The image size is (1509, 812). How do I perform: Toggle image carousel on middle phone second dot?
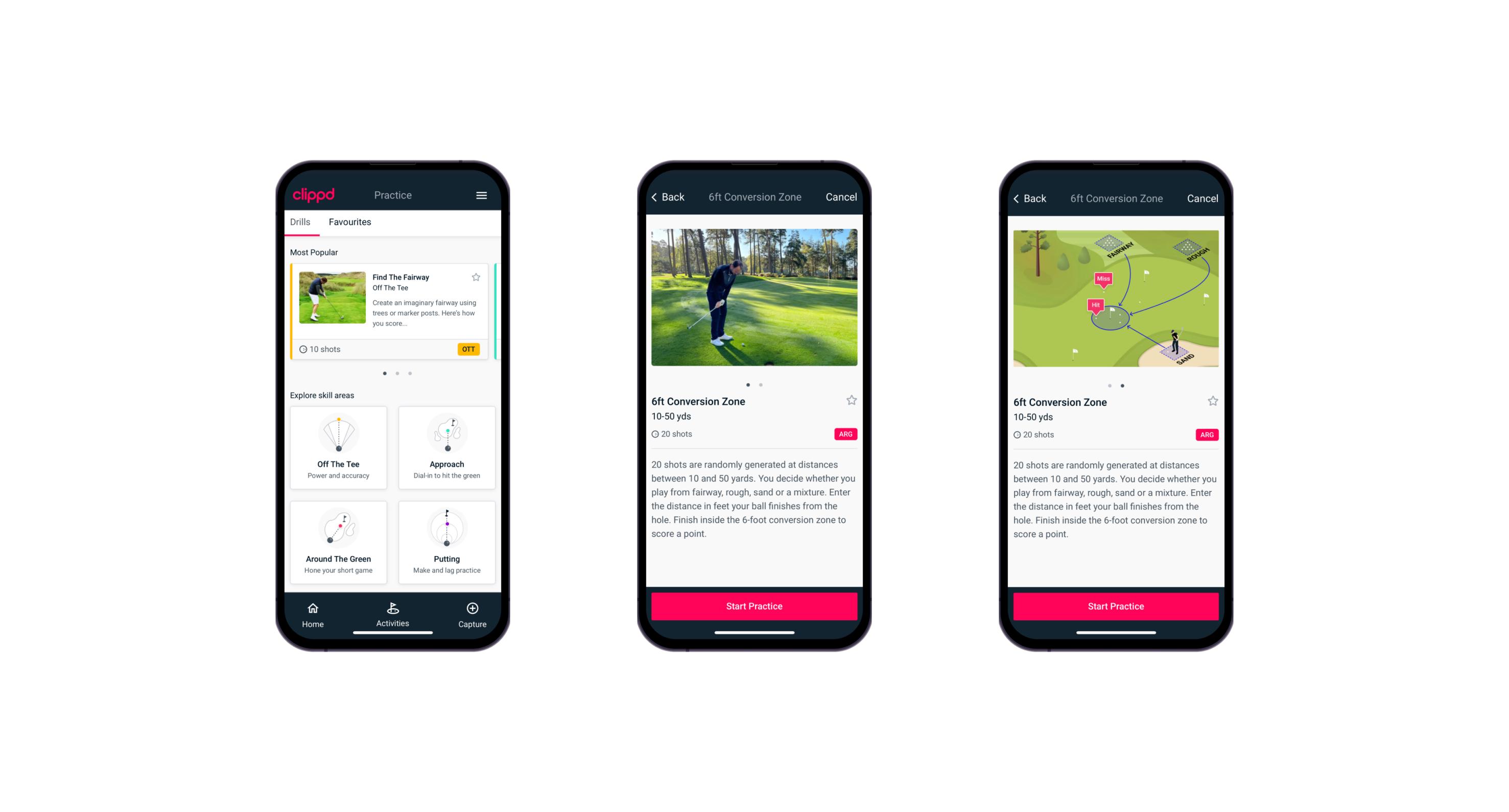[762, 384]
